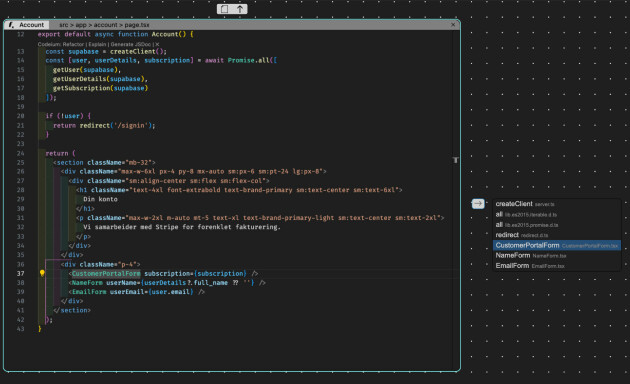Screen dimensions: 630x384
Task: Click the lightbulb quick-fix icon on line 37
Action: [x=42, y=274]
